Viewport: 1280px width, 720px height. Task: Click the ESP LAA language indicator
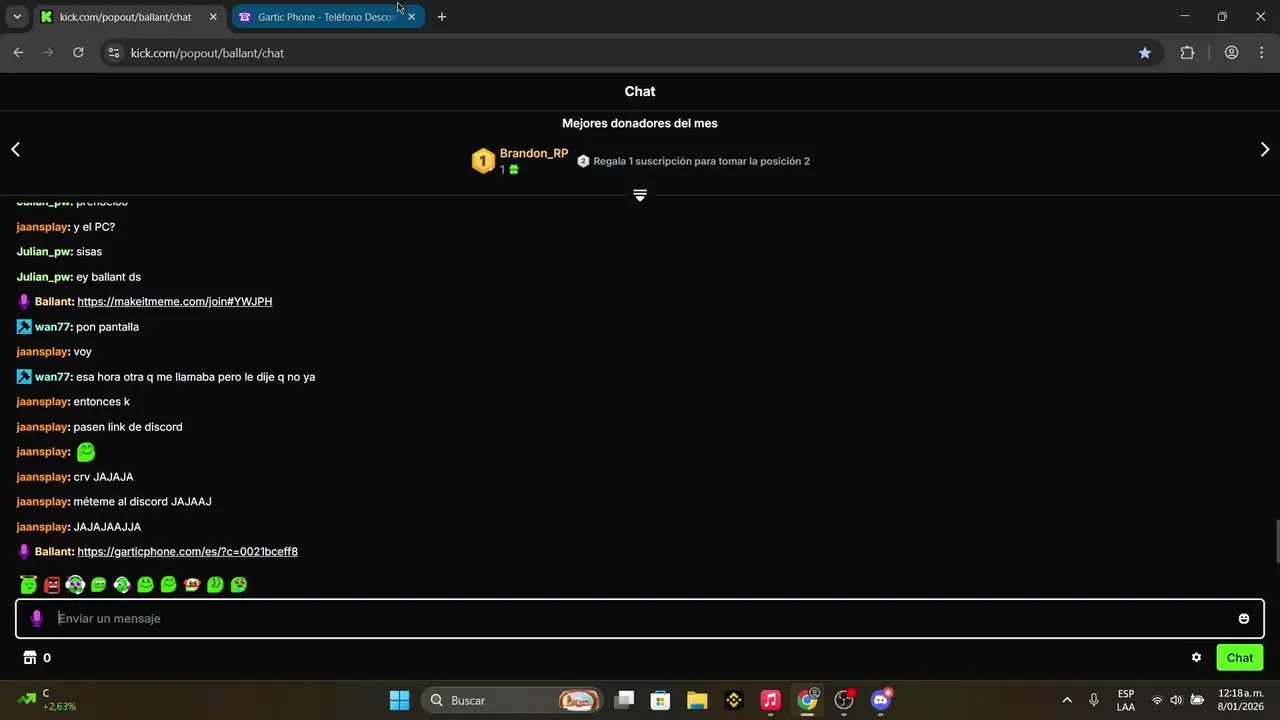tap(1126, 700)
